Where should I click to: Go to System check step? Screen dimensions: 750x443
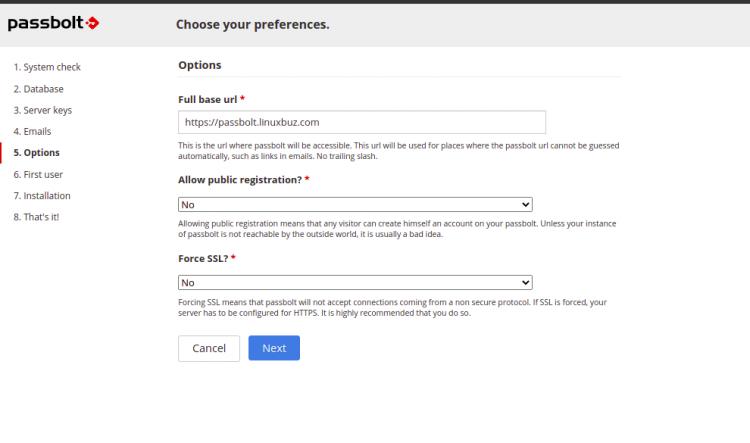pos(47,67)
